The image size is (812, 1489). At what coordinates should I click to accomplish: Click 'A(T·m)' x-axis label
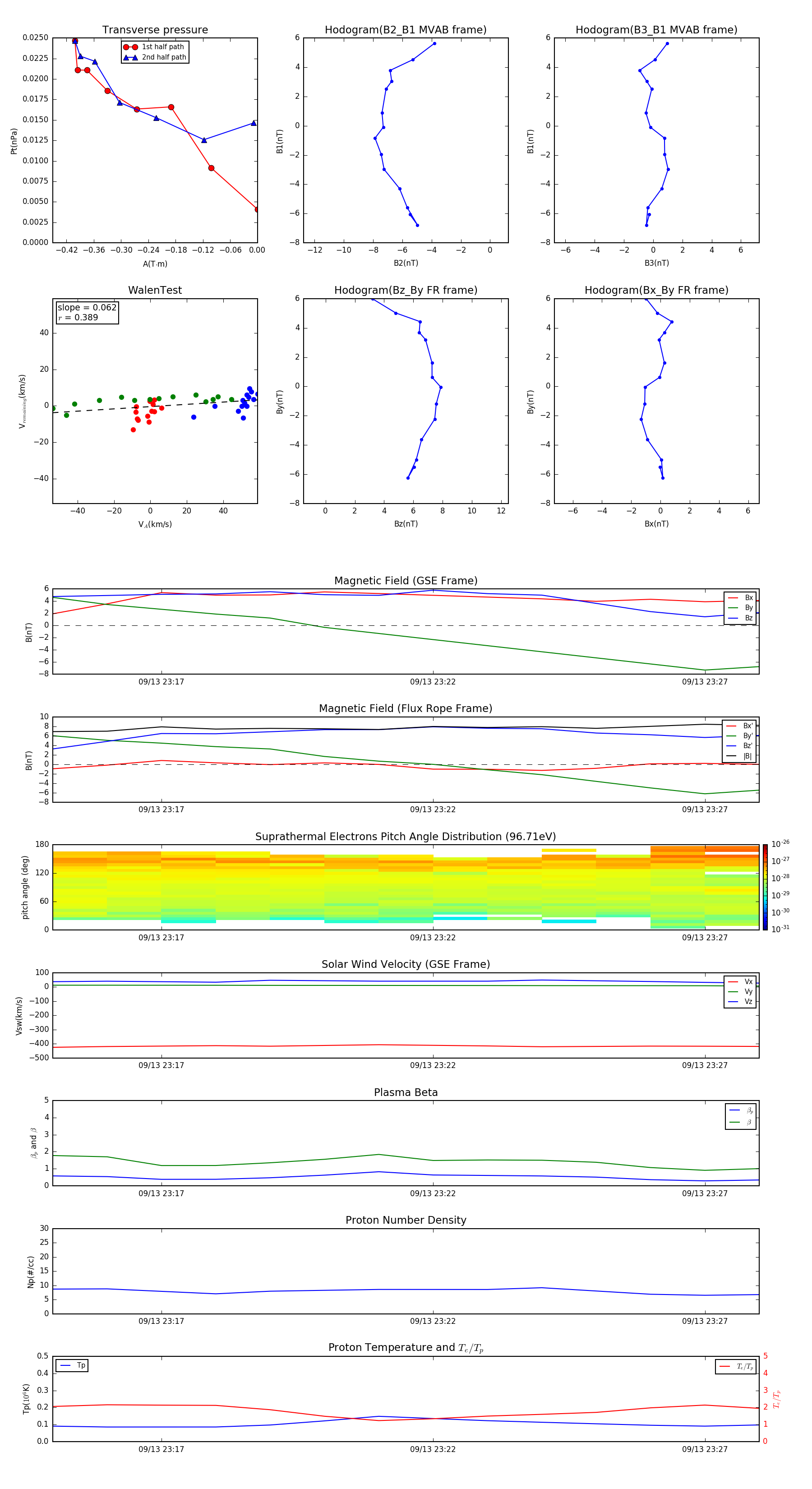pos(155,264)
